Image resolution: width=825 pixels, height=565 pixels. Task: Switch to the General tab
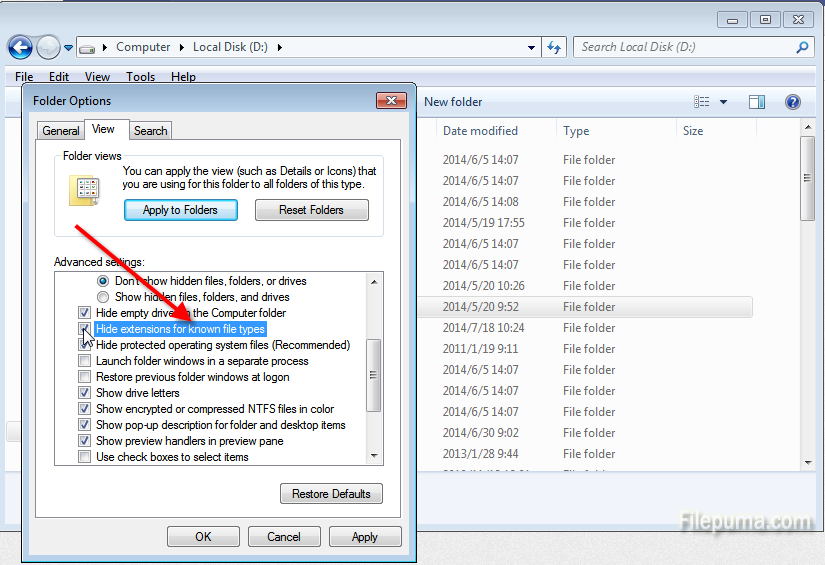pyautogui.click(x=60, y=130)
